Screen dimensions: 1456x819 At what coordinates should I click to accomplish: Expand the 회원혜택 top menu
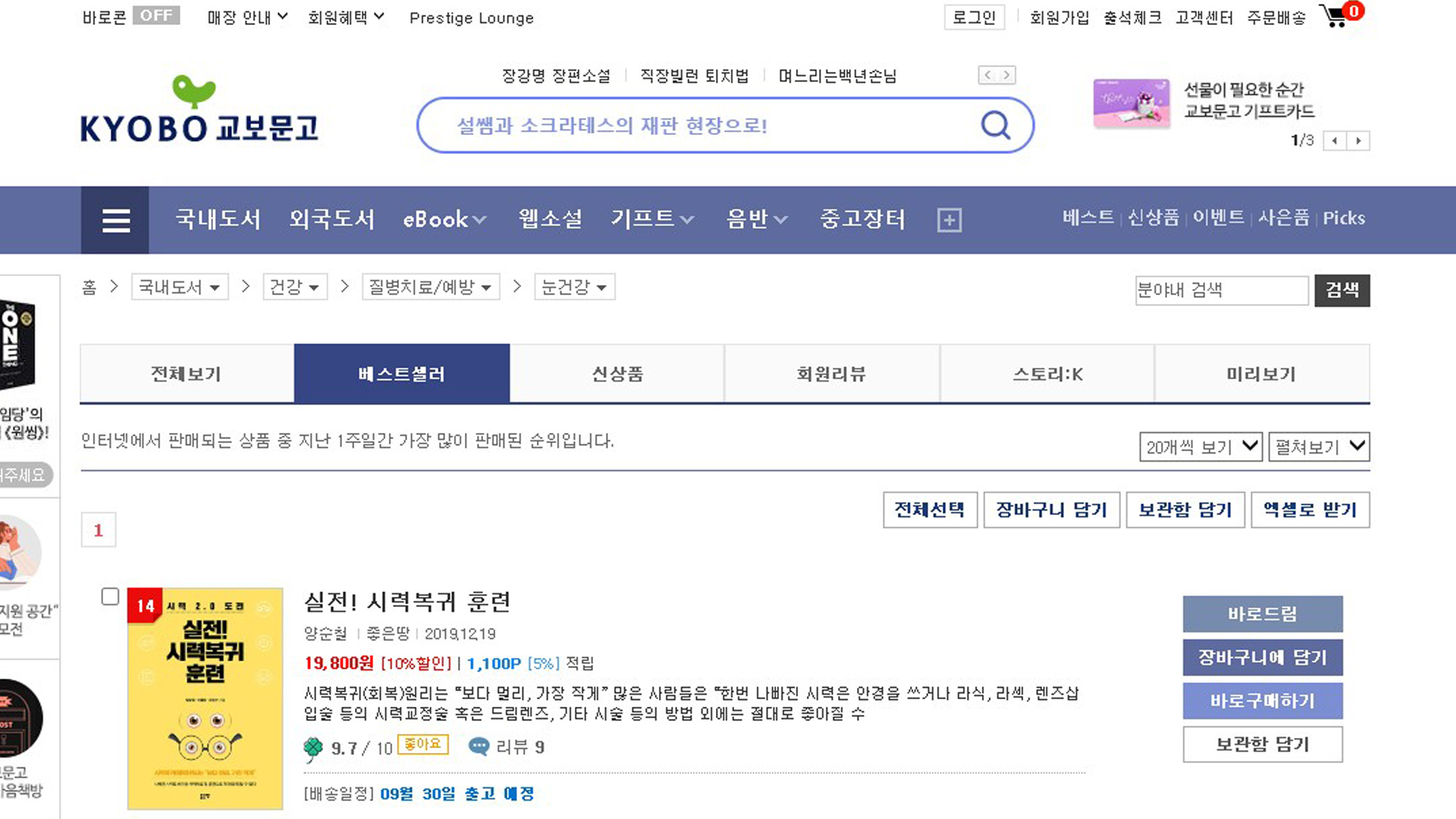pyautogui.click(x=346, y=17)
